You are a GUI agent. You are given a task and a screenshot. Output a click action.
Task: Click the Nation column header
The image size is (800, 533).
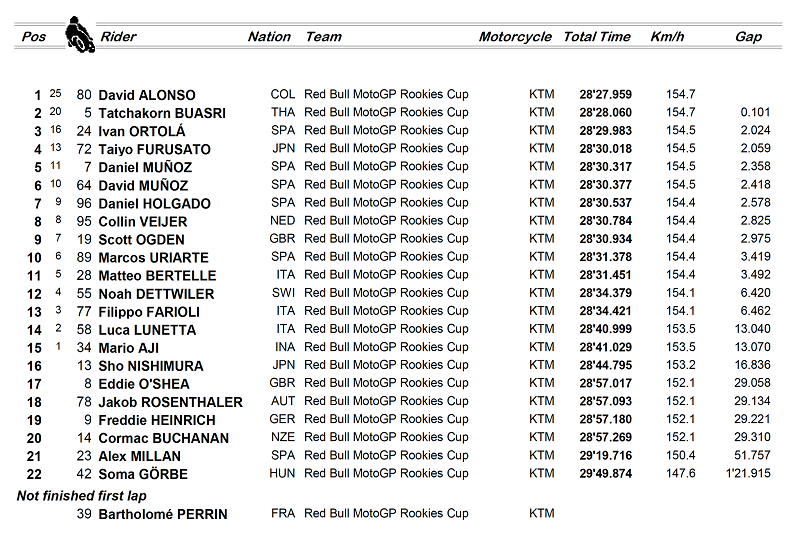(269, 37)
